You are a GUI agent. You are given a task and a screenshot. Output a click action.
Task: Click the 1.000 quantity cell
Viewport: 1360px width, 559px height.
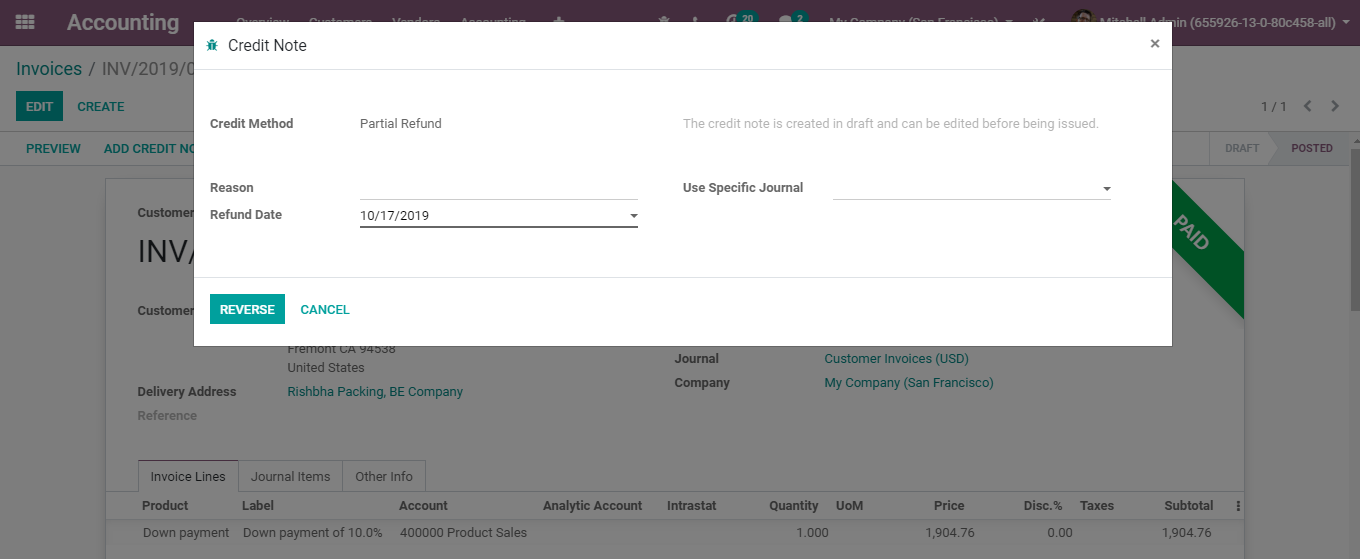click(812, 532)
